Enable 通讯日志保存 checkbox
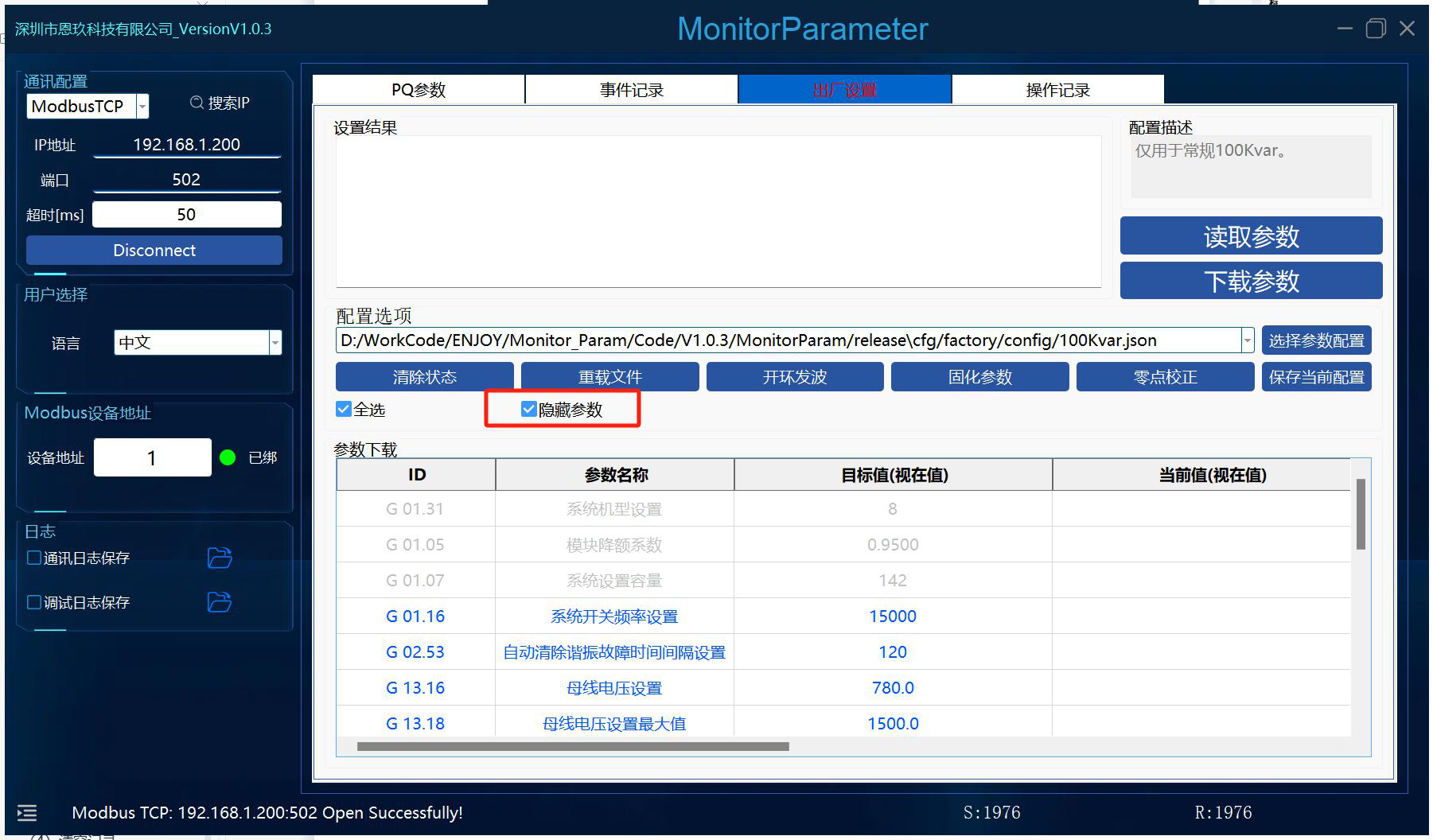This screenshot has width=1433, height=840. (34, 558)
